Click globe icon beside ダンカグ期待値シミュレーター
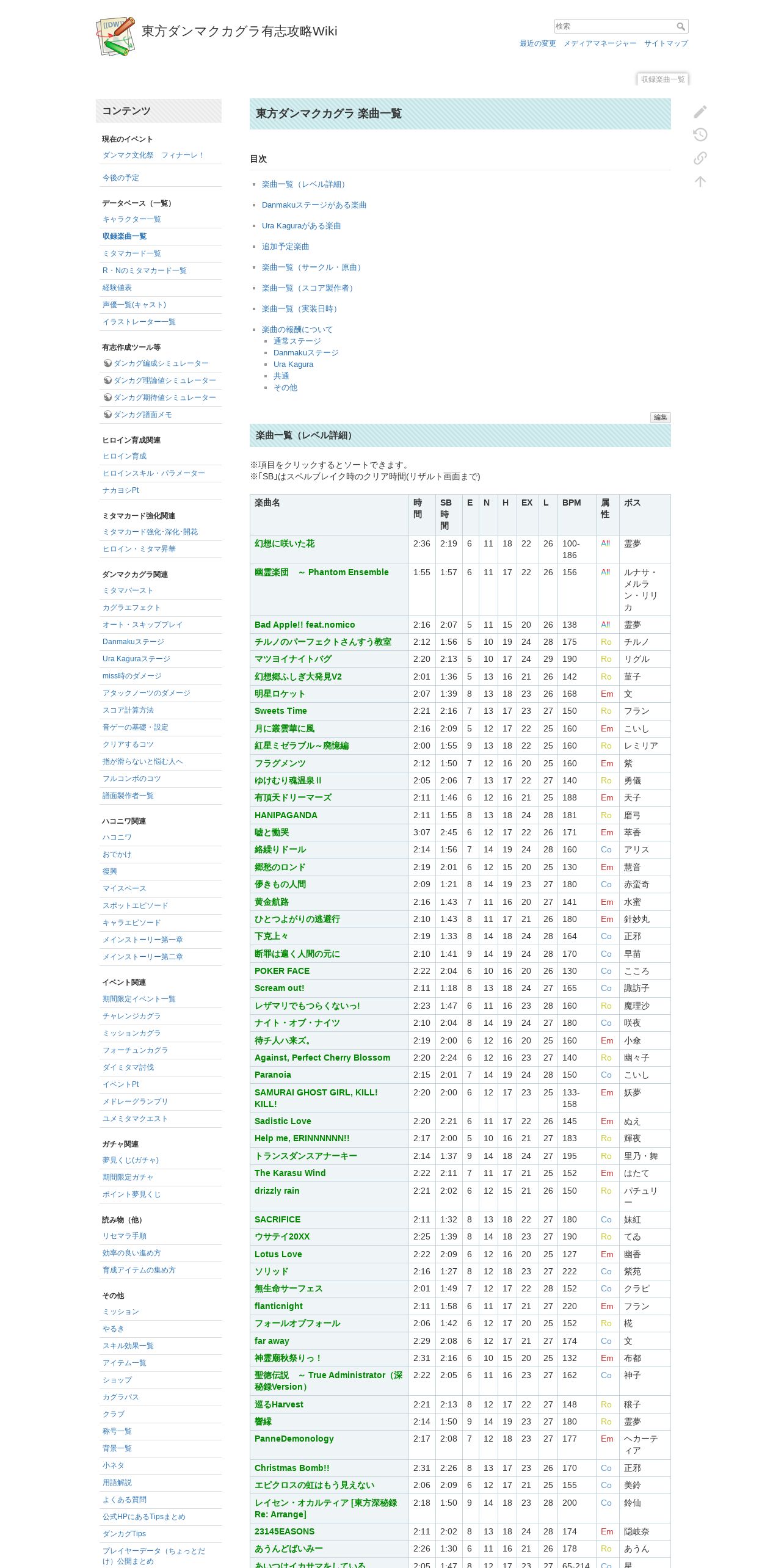 tap(107, 397)
